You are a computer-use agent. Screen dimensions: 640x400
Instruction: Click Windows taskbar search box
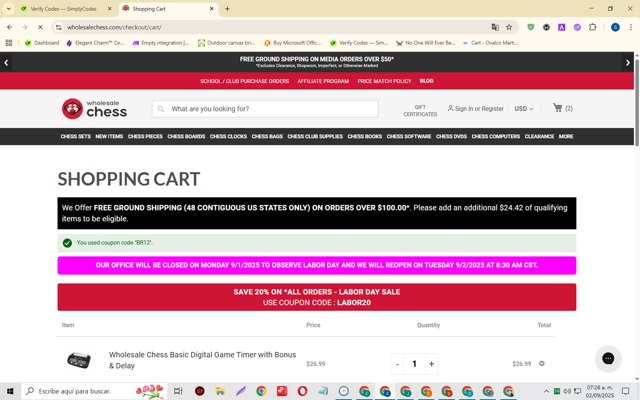coord(94,391)
